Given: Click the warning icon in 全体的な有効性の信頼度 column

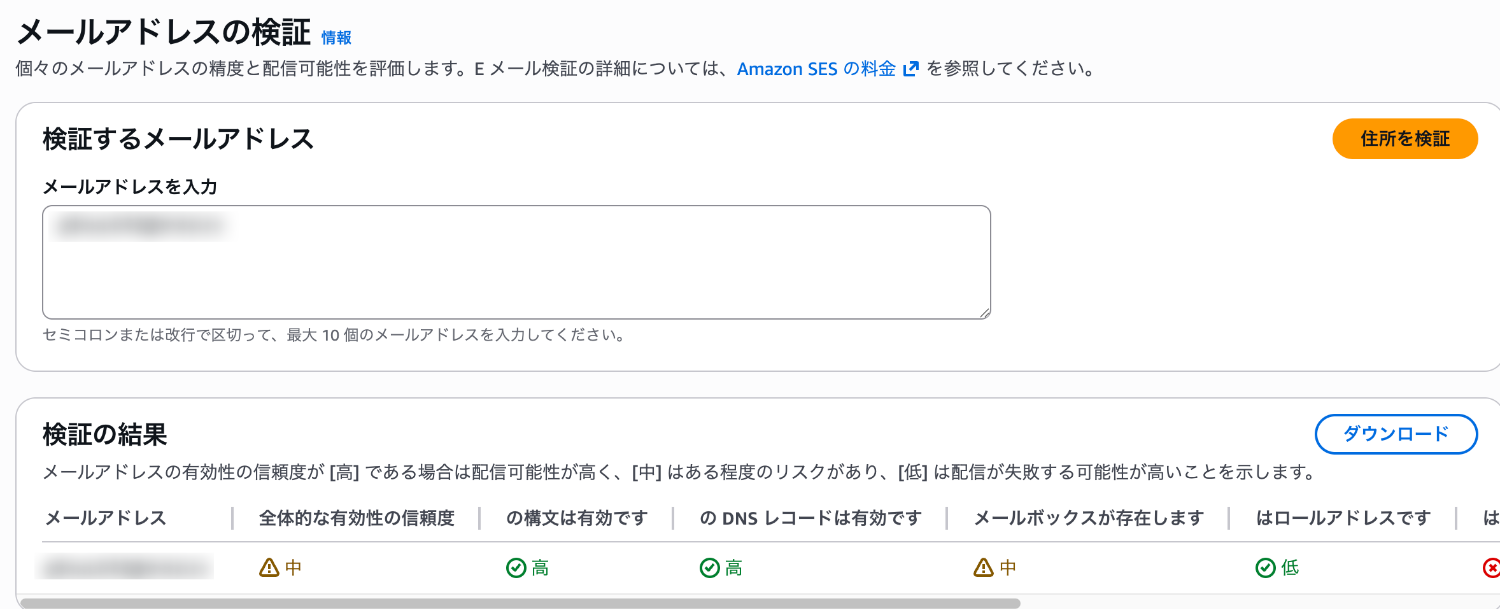Looking at the screenshot, I should point(269,568).
